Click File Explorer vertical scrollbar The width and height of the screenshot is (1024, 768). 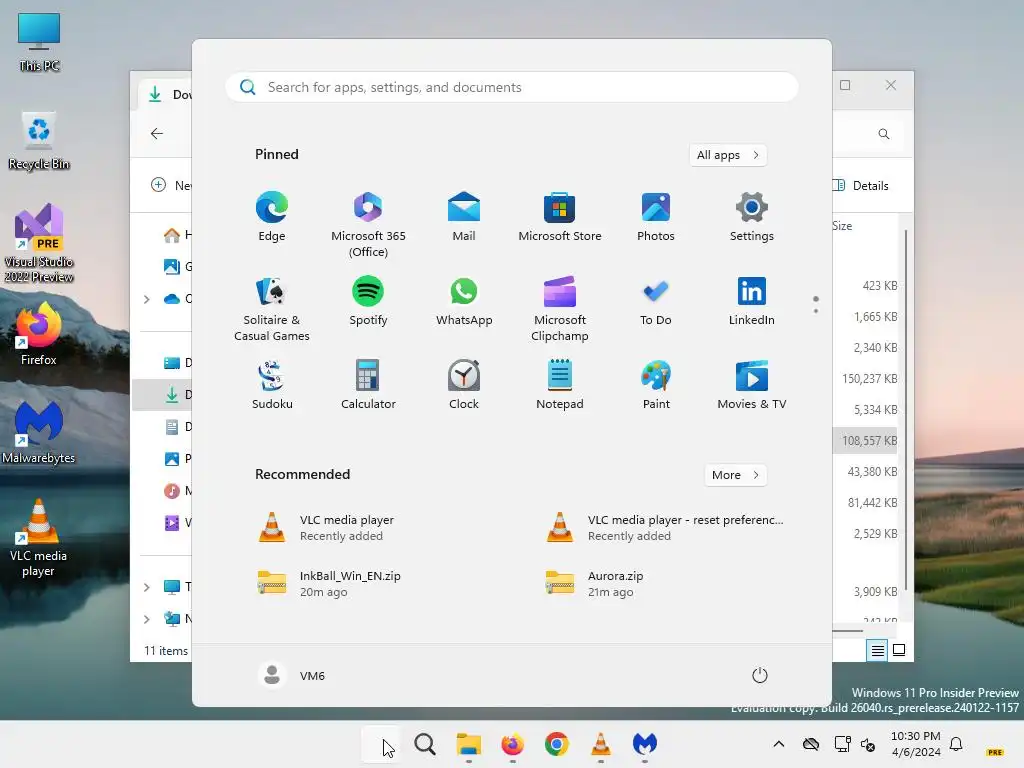point(906,411)
